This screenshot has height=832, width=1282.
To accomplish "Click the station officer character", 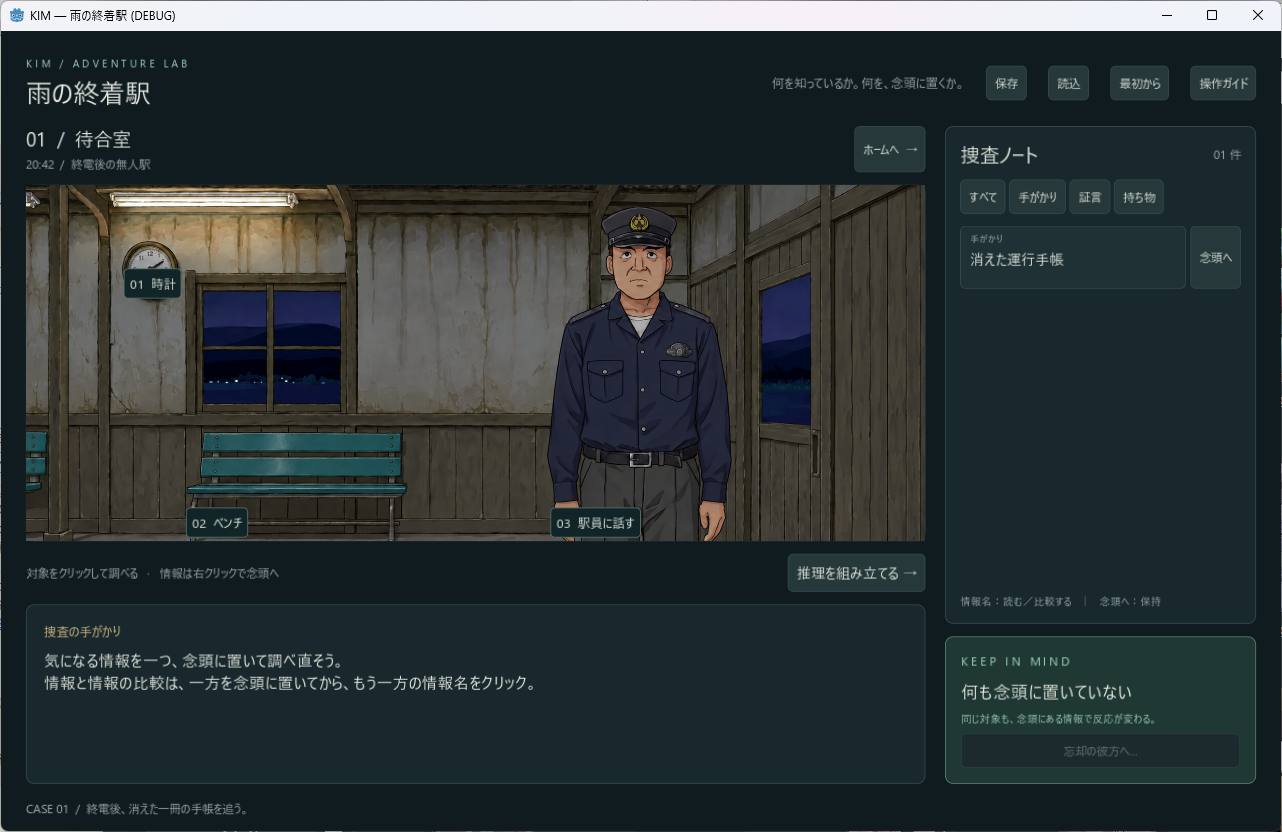I will click(x=640, y=370).
